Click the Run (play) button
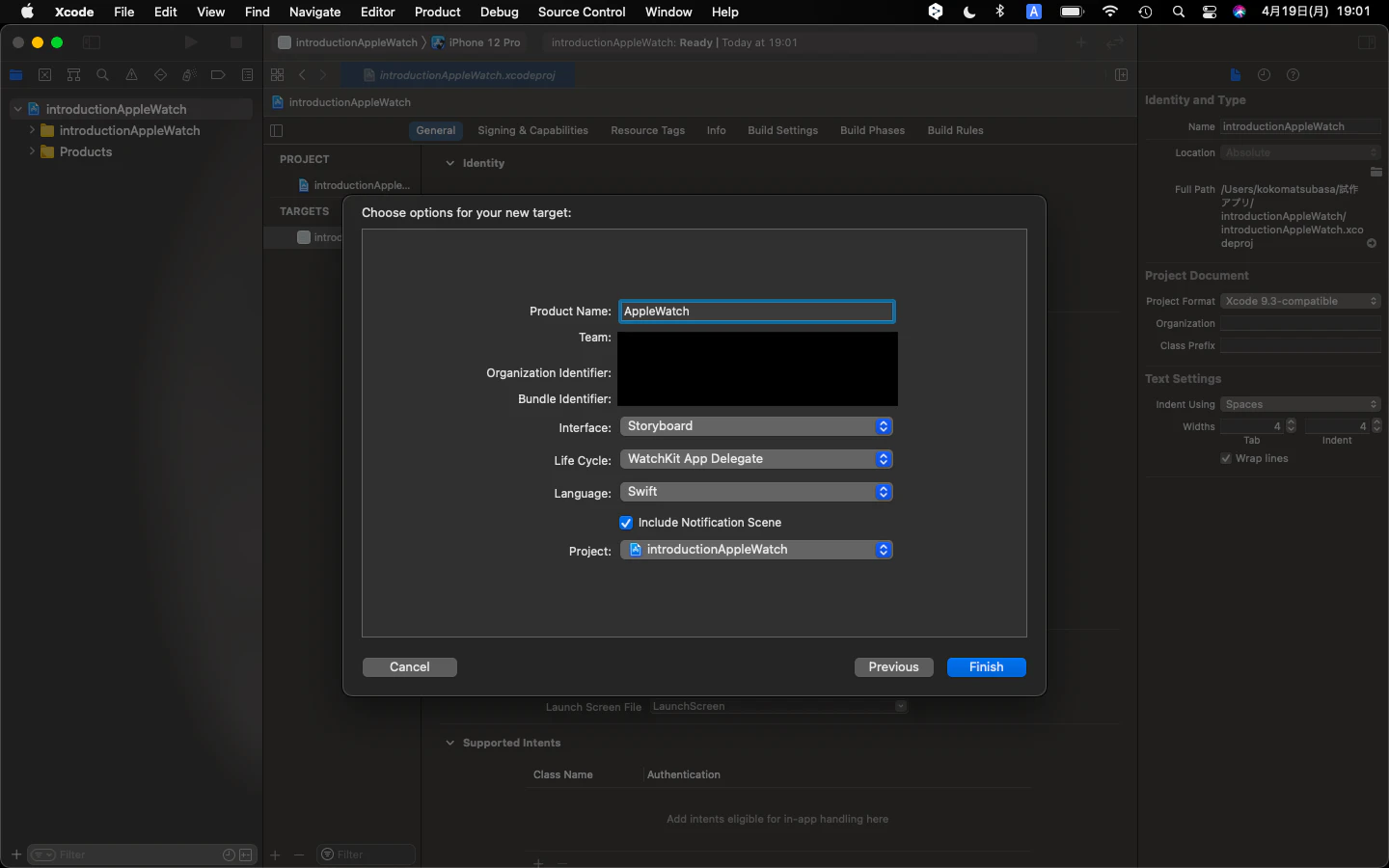 coord(191,42)
